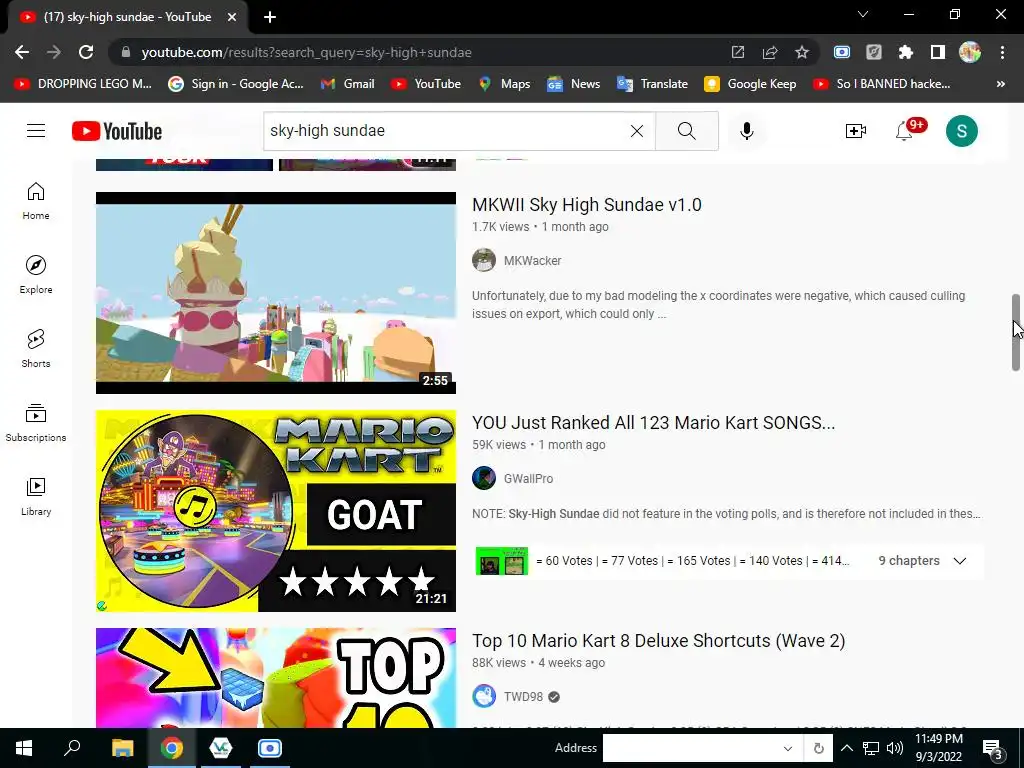This screenshot has width=1024, height=768.
Task: Open the MKWacker channel avatar
Action: [x=484, y=260]
